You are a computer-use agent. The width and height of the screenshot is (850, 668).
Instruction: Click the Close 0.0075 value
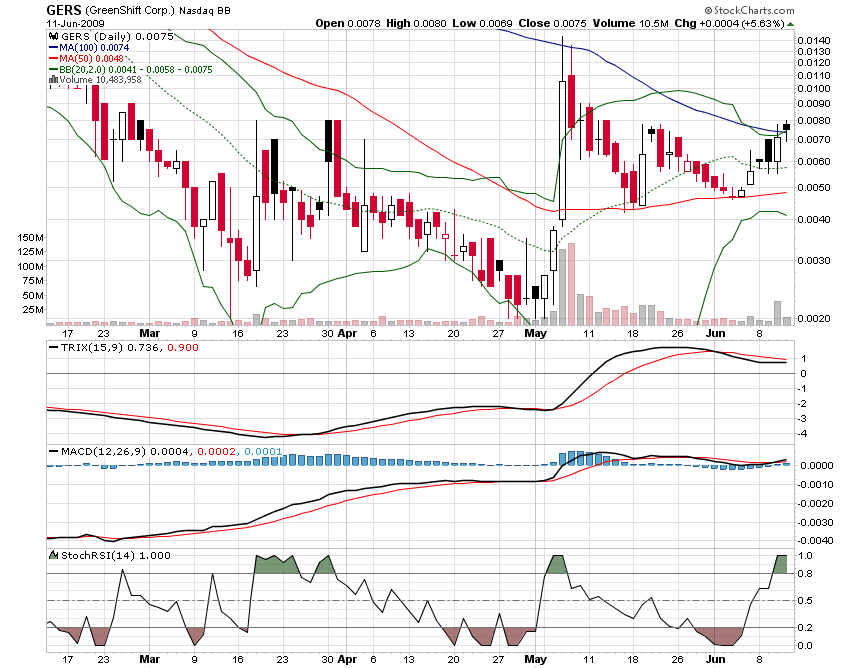pyautogui.click(x=552, y=23)
